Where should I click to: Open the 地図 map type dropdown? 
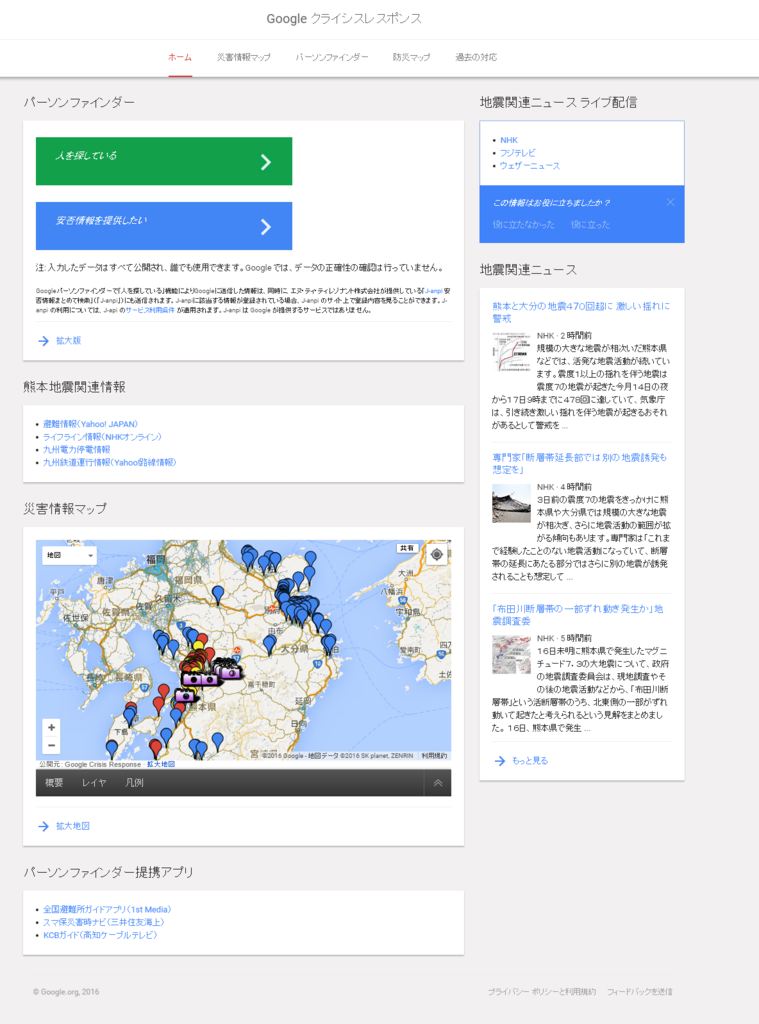tap(69, 555)
